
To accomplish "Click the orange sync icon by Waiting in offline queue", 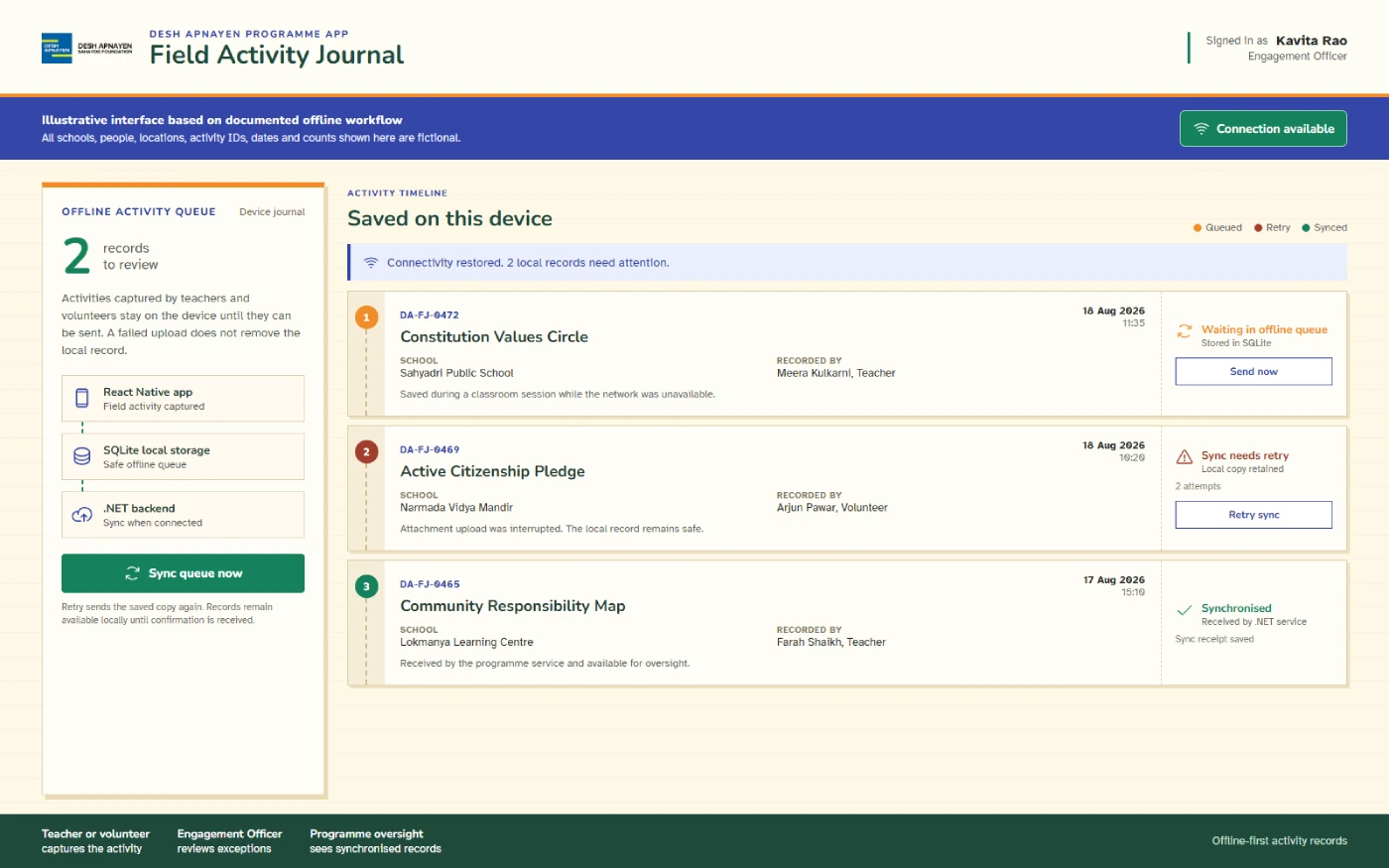I will pos(1185,331).
